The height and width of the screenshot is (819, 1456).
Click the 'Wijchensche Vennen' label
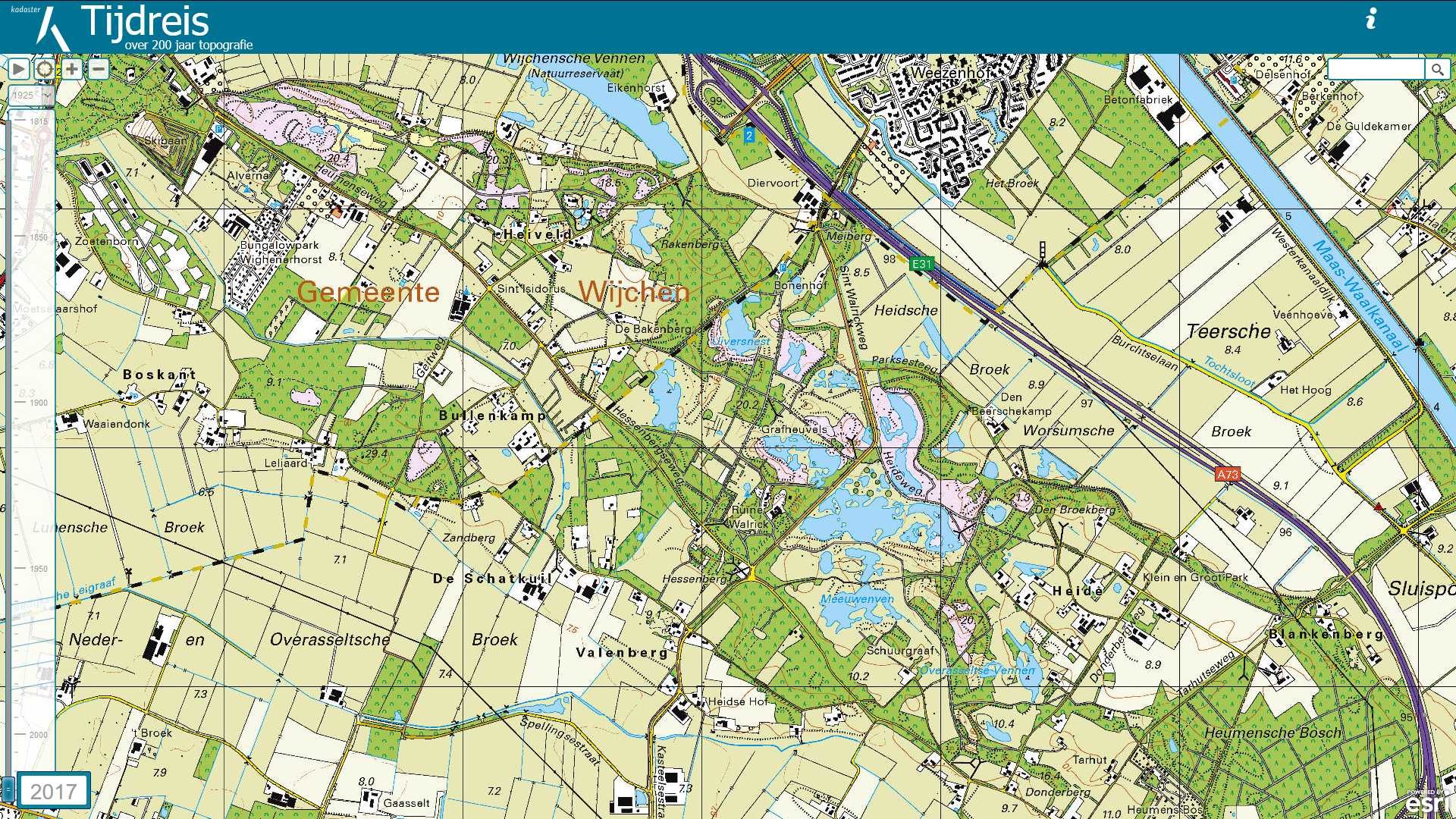click(x=573, y=59)
